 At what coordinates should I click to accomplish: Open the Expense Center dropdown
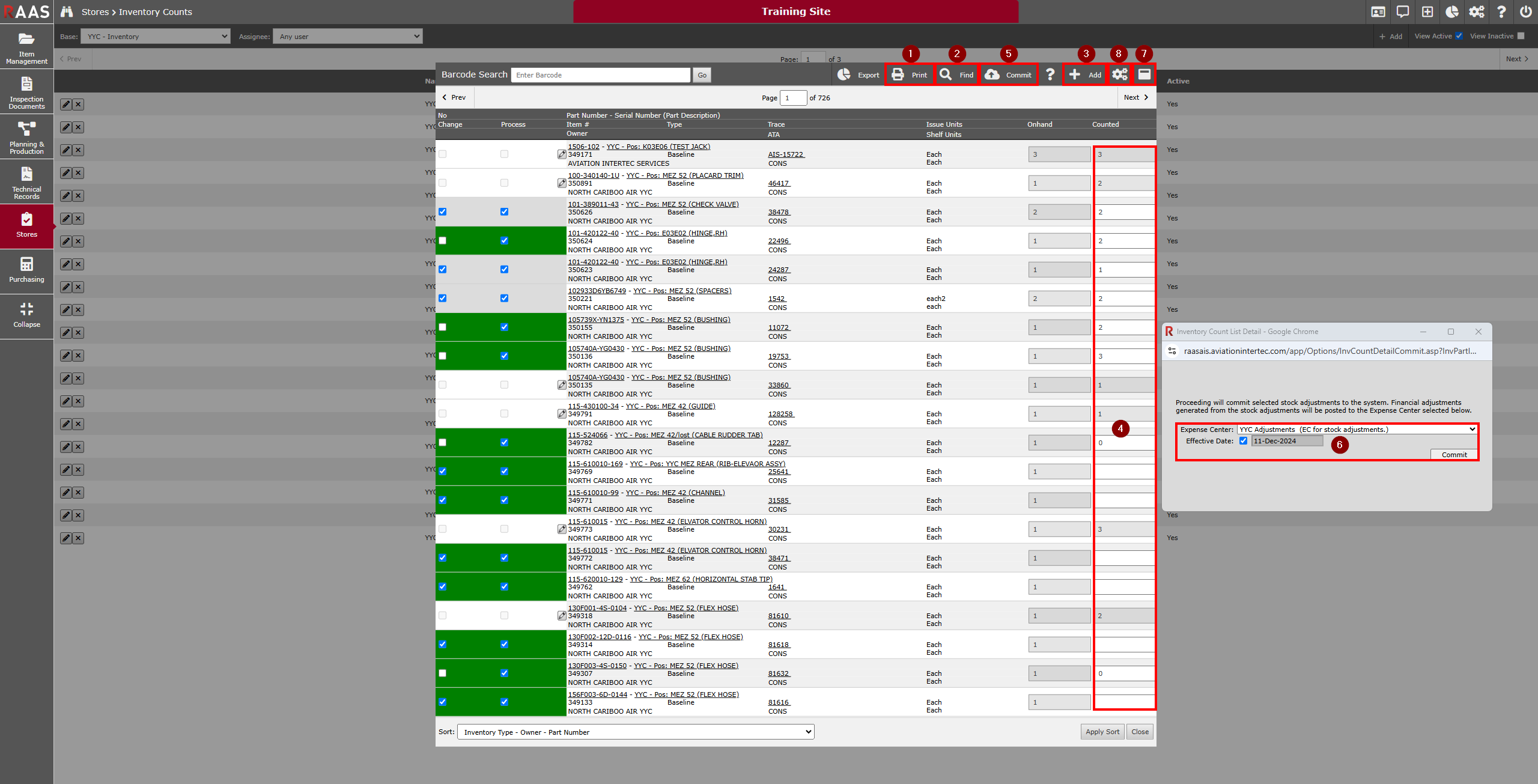(x=1356, y=430)
